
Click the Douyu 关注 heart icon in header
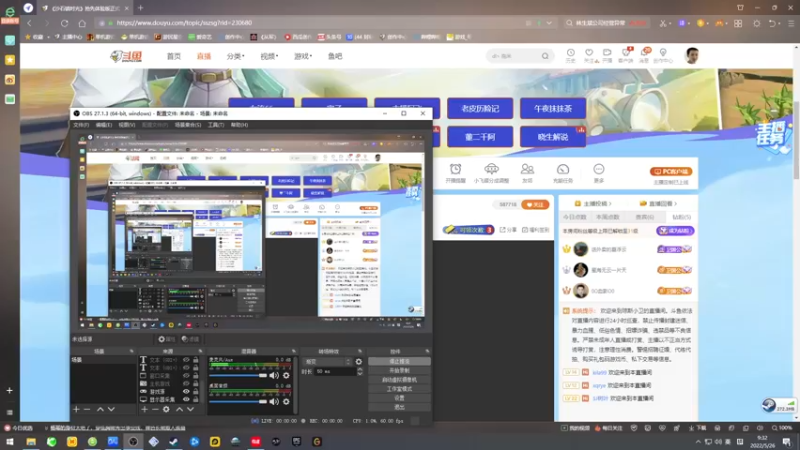pyautogui.click(x=589, y=53)
